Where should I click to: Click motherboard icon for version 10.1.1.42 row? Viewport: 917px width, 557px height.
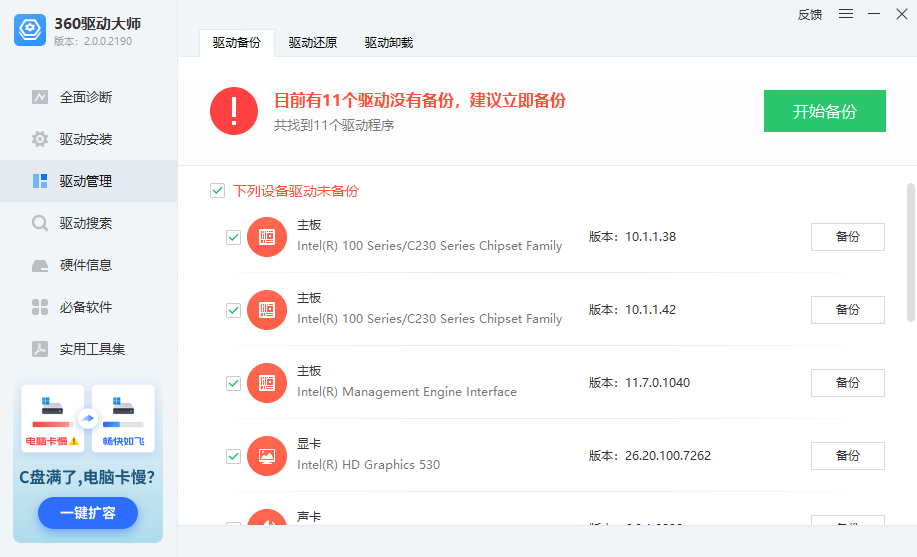click(267, 310)
